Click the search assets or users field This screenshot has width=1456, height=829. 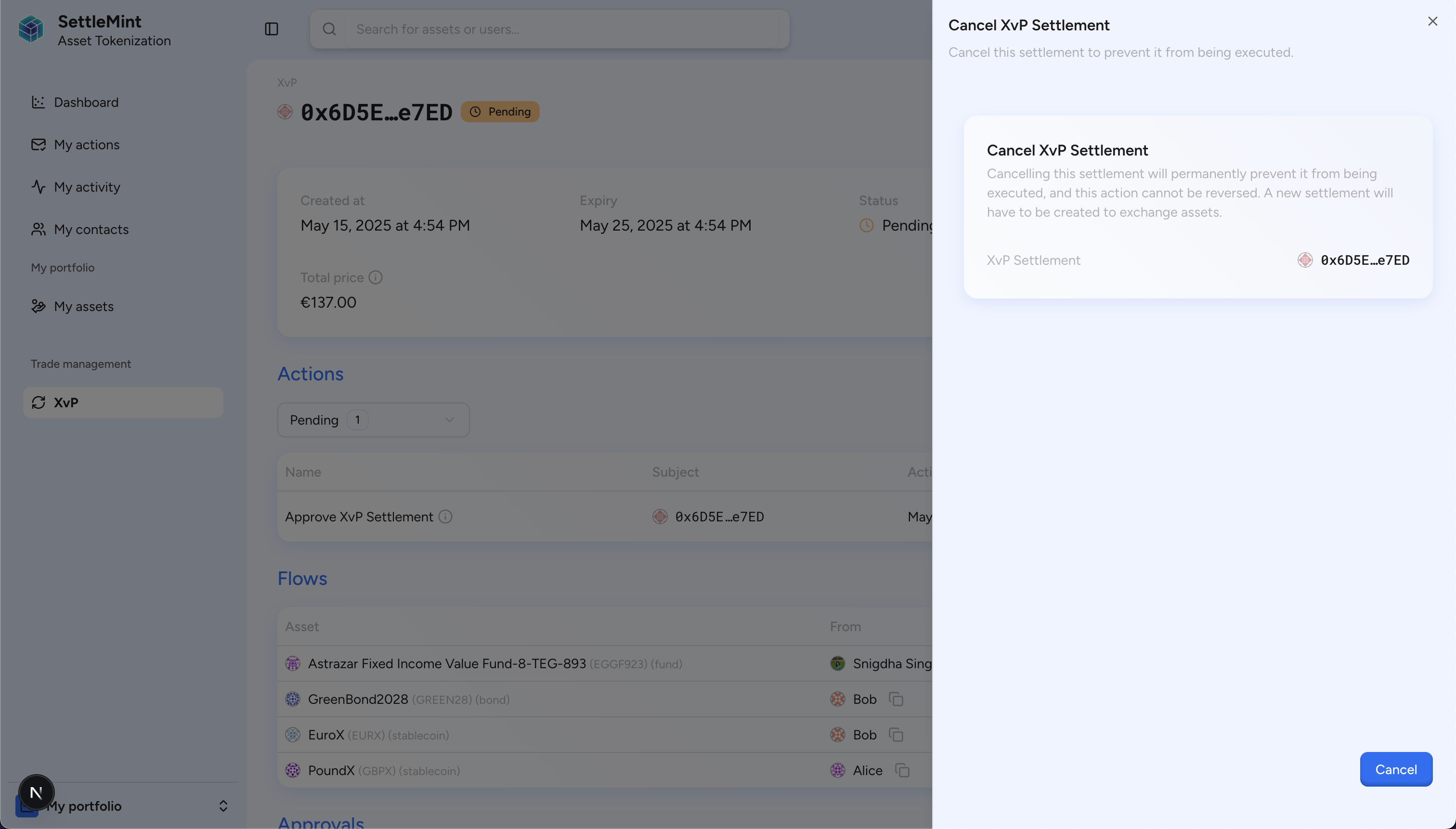[564, 29]
